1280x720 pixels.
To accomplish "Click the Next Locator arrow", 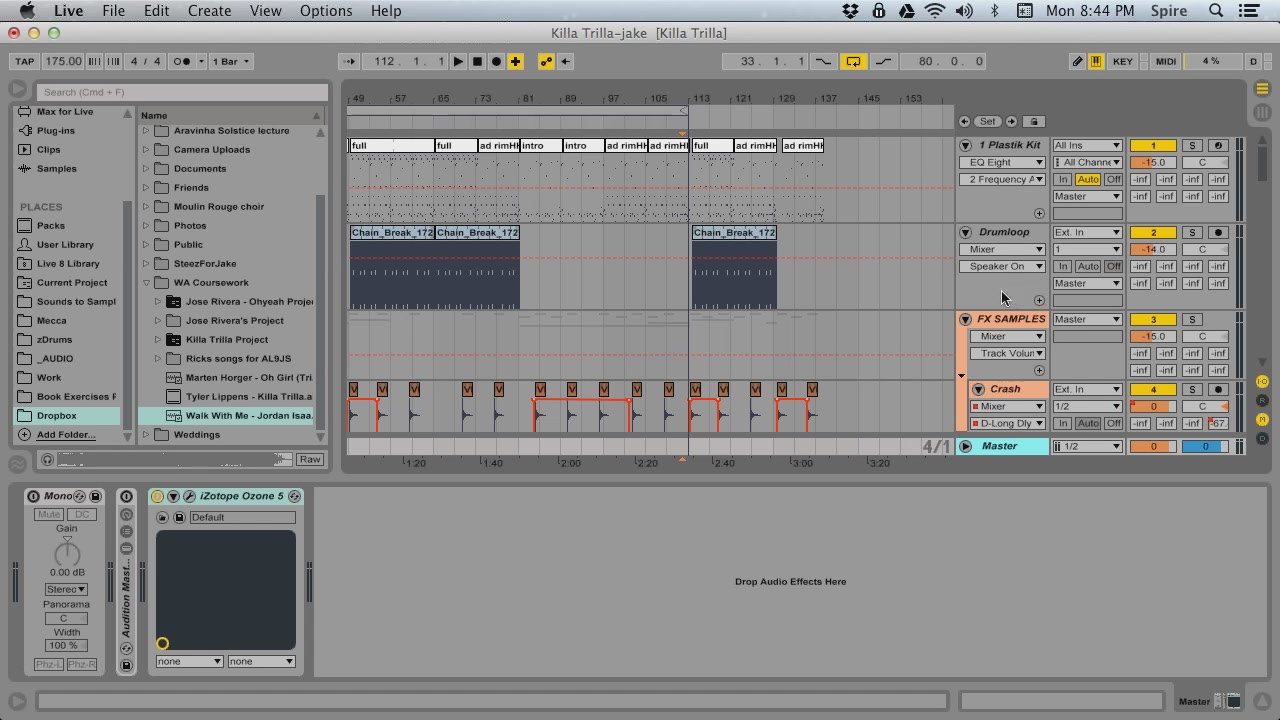I will (x=1011, y=121).
